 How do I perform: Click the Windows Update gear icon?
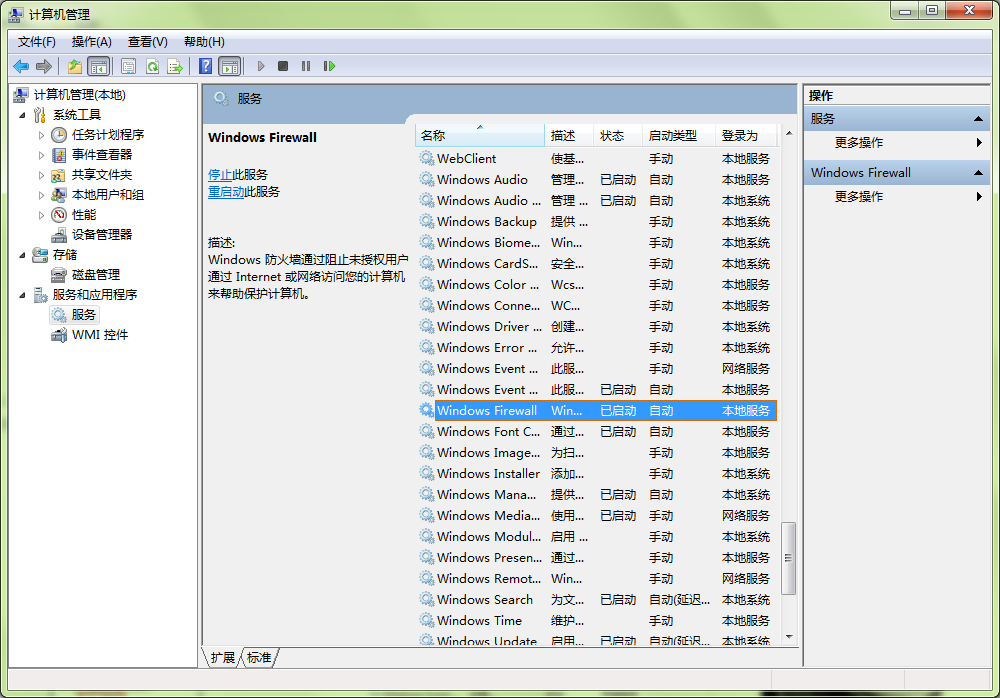point(427,639)
